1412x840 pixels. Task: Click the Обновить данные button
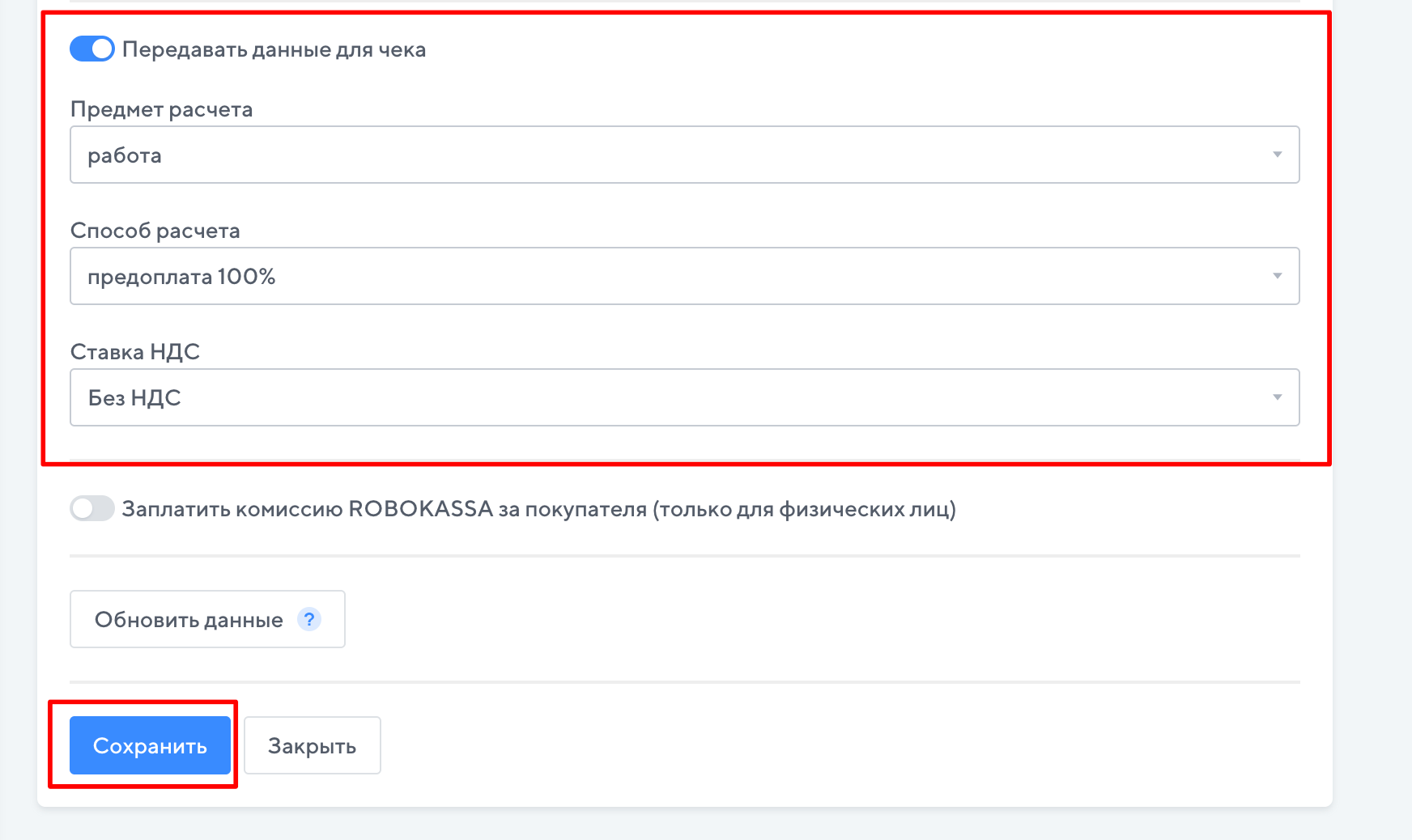click(x=189, y=620)
